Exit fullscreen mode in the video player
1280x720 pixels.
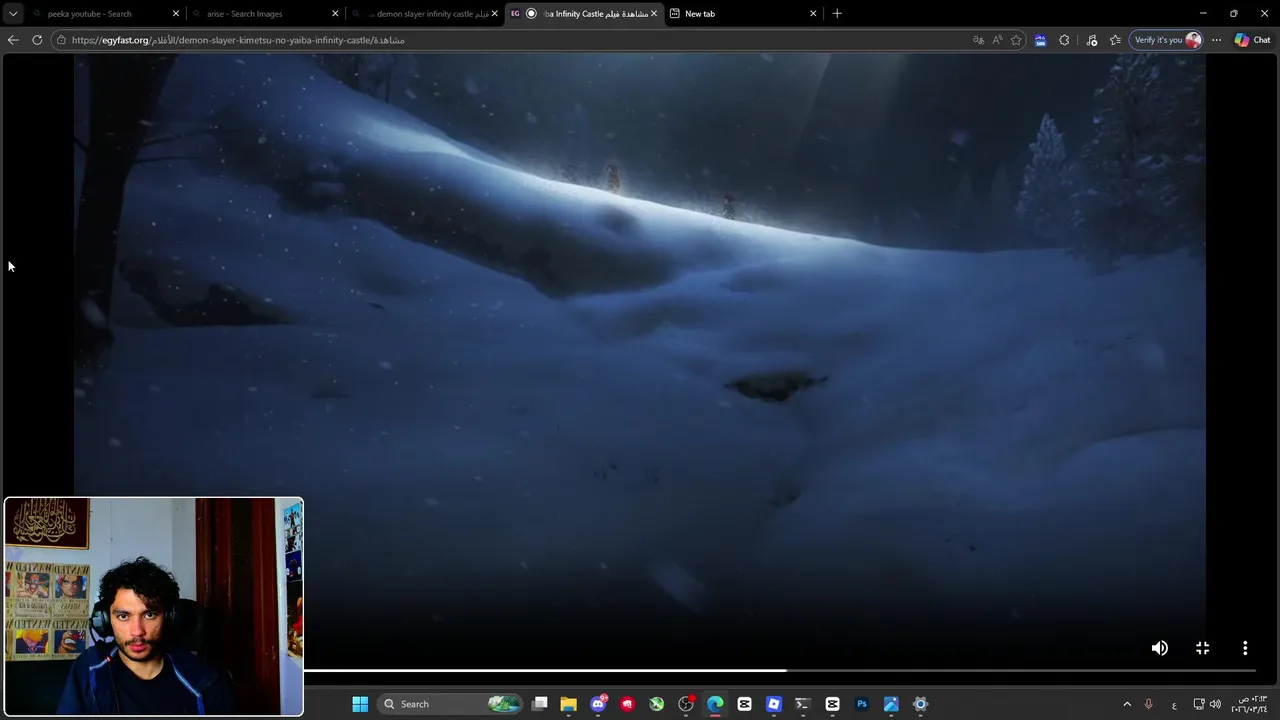(x=1202, y=648)
